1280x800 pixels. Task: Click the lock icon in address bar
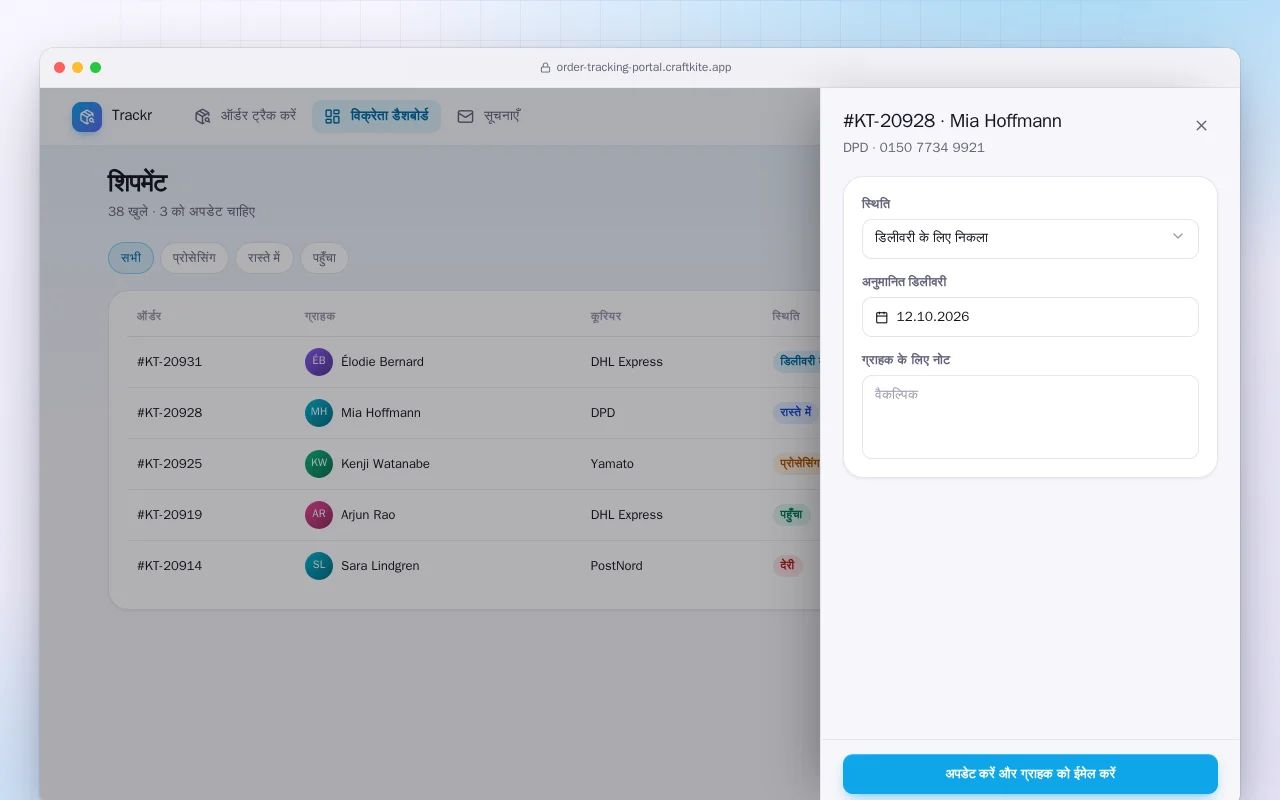click(545, 68)
